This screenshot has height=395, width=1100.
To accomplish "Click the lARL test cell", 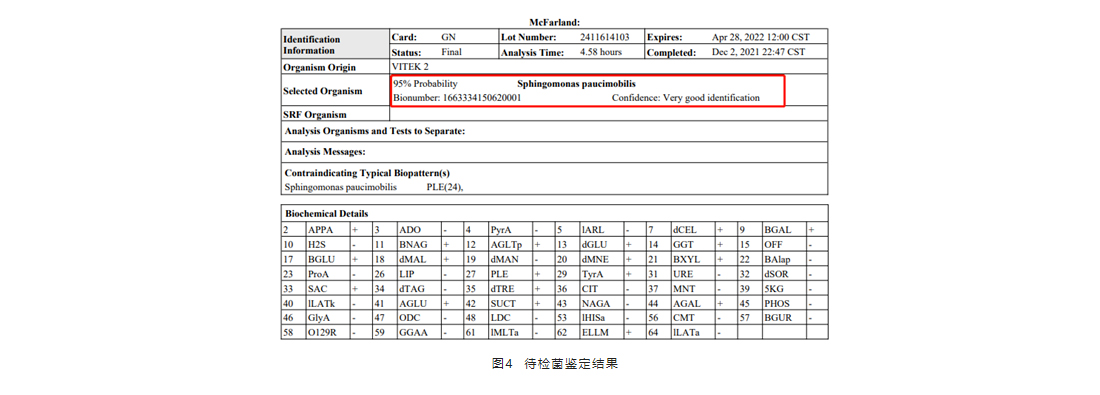I will click(601, 229).
